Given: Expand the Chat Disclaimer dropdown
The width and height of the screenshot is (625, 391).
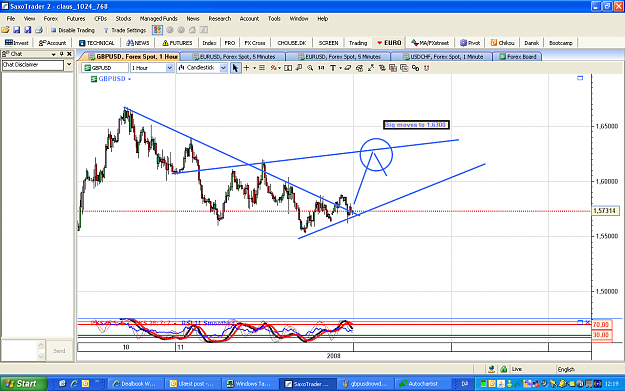Looking at the screenshot, I should (x=69, y=65).
